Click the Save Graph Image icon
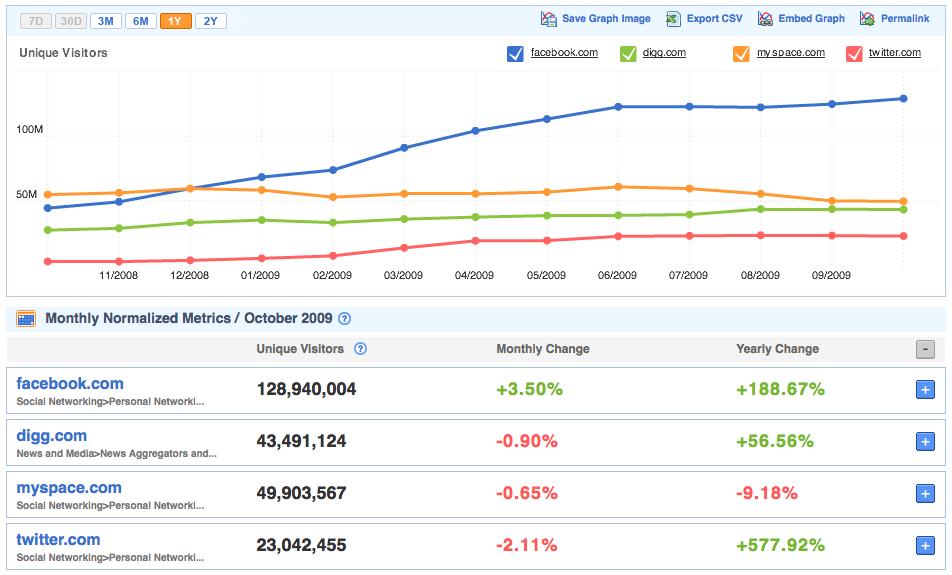The image size is (952, 575). (548, 19)
